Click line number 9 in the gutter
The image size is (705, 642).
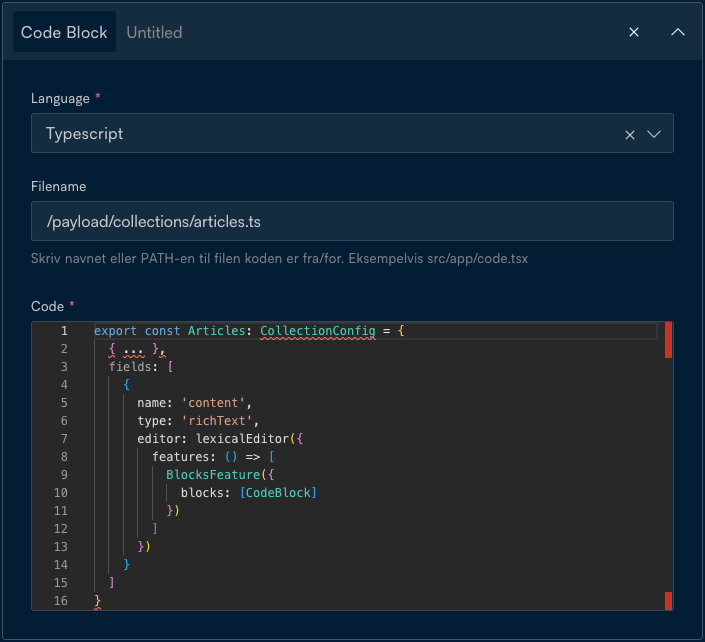(x=64, y=475)
